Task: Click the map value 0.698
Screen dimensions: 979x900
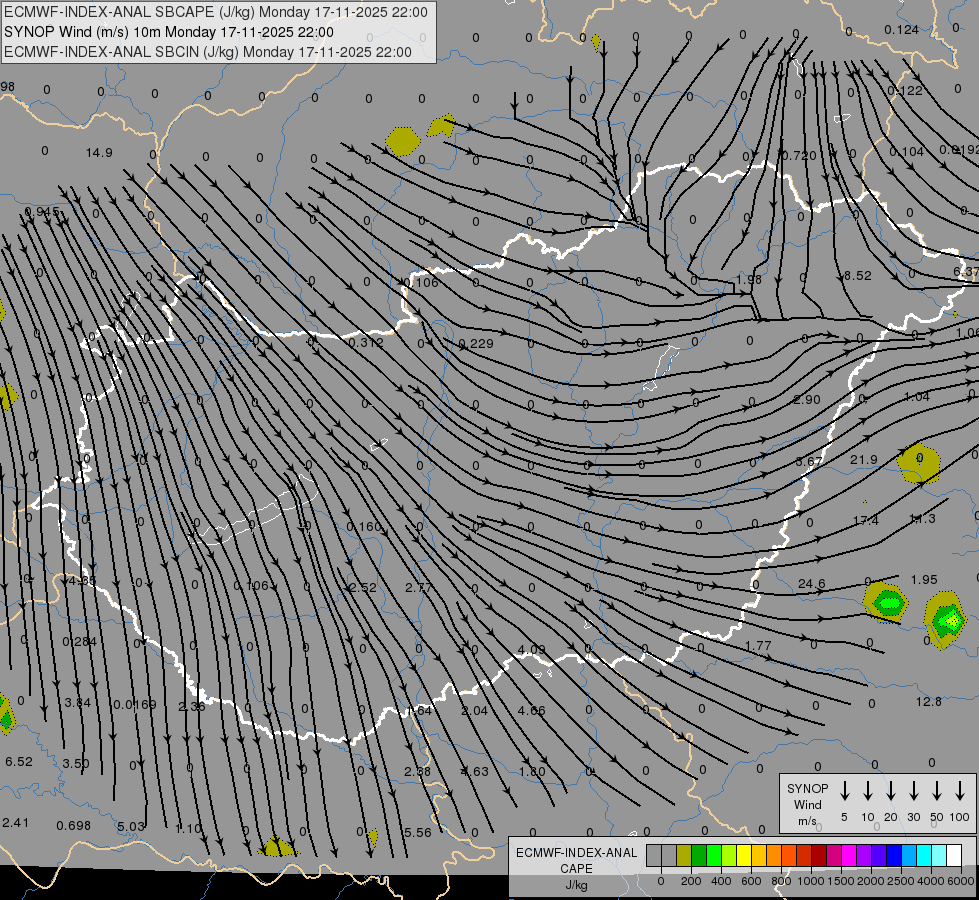Action: click(74, 826)
